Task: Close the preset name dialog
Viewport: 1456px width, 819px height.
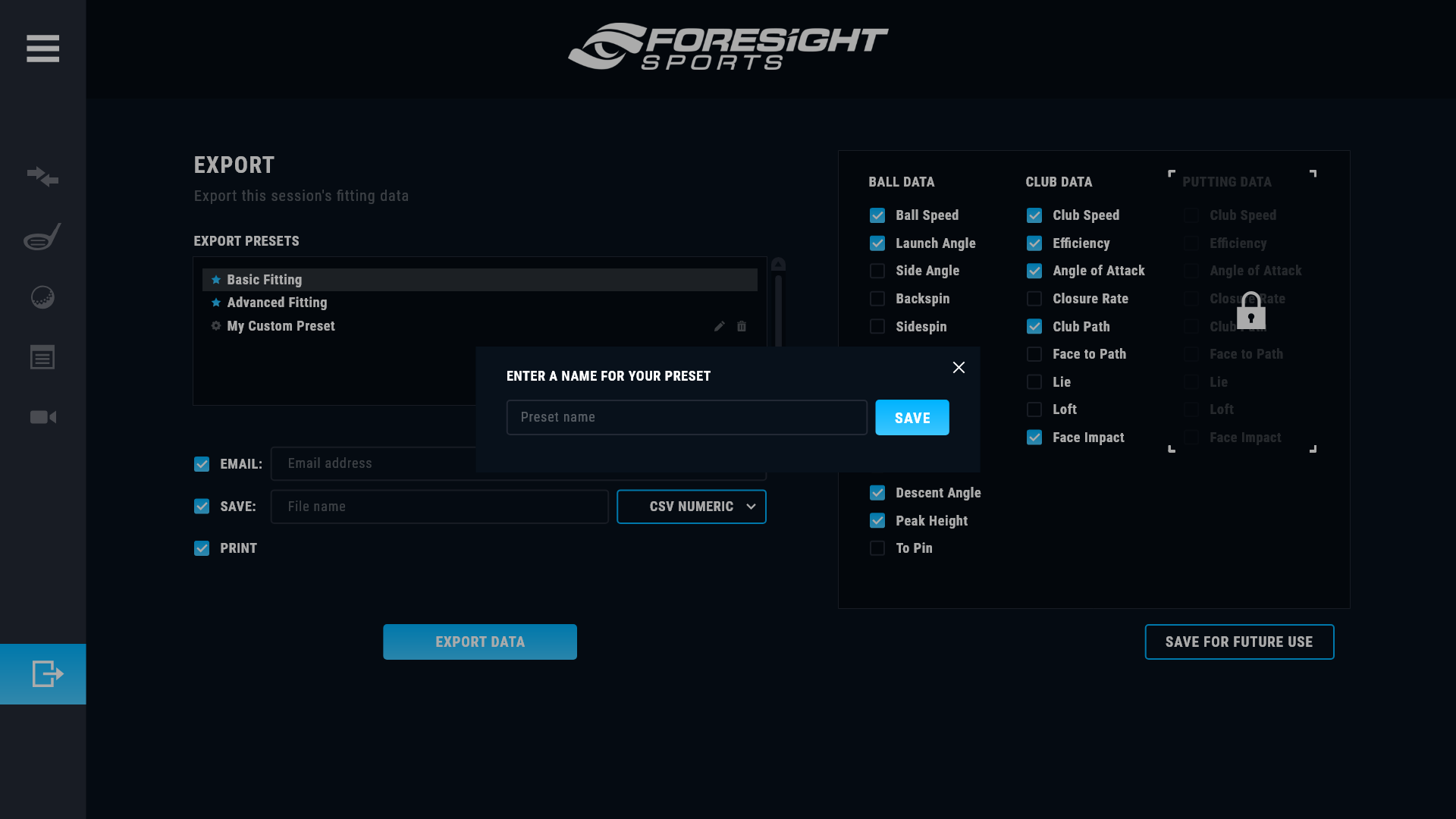Action: point(959,368)
